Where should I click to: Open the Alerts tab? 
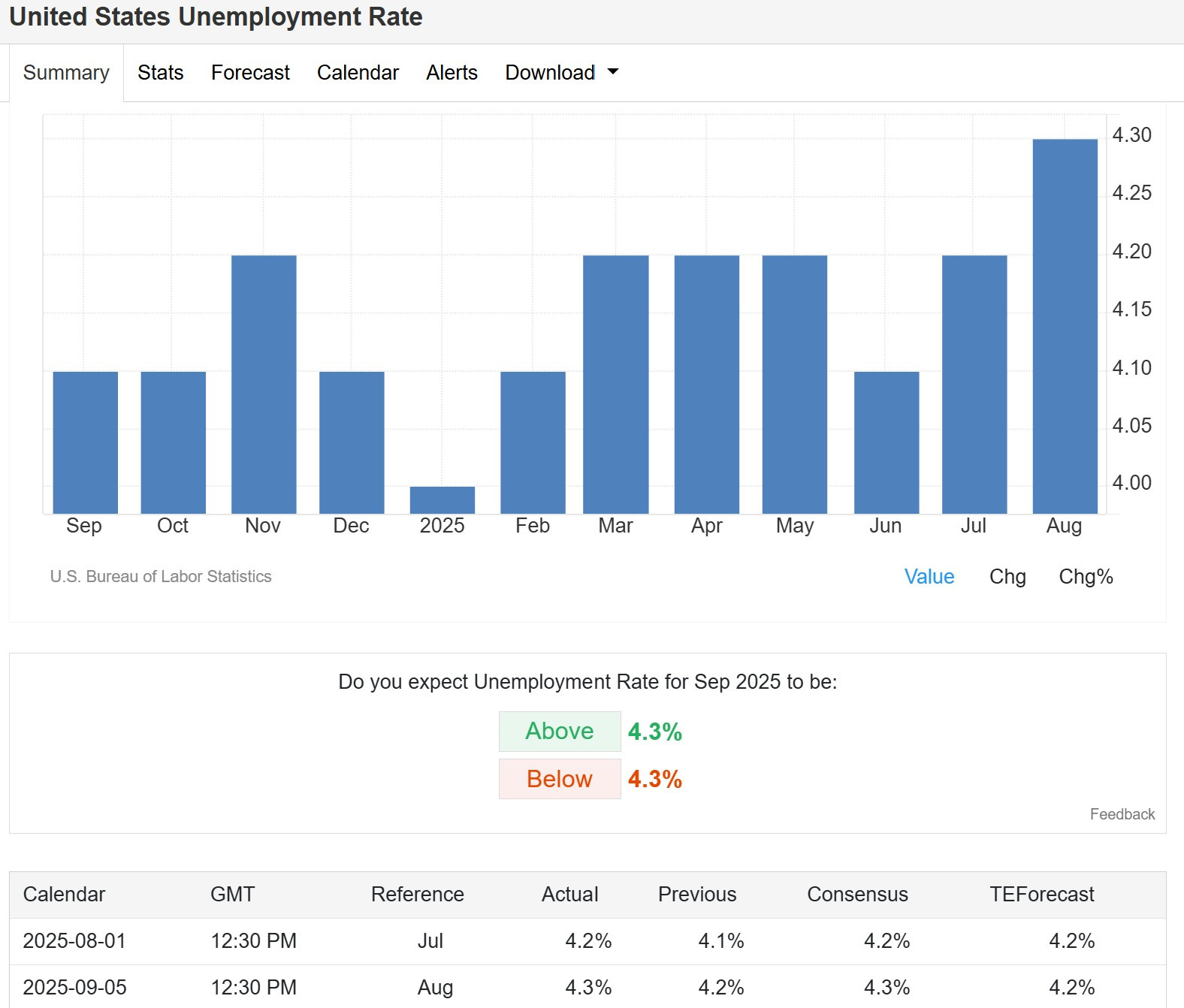[x=452, y=73]
